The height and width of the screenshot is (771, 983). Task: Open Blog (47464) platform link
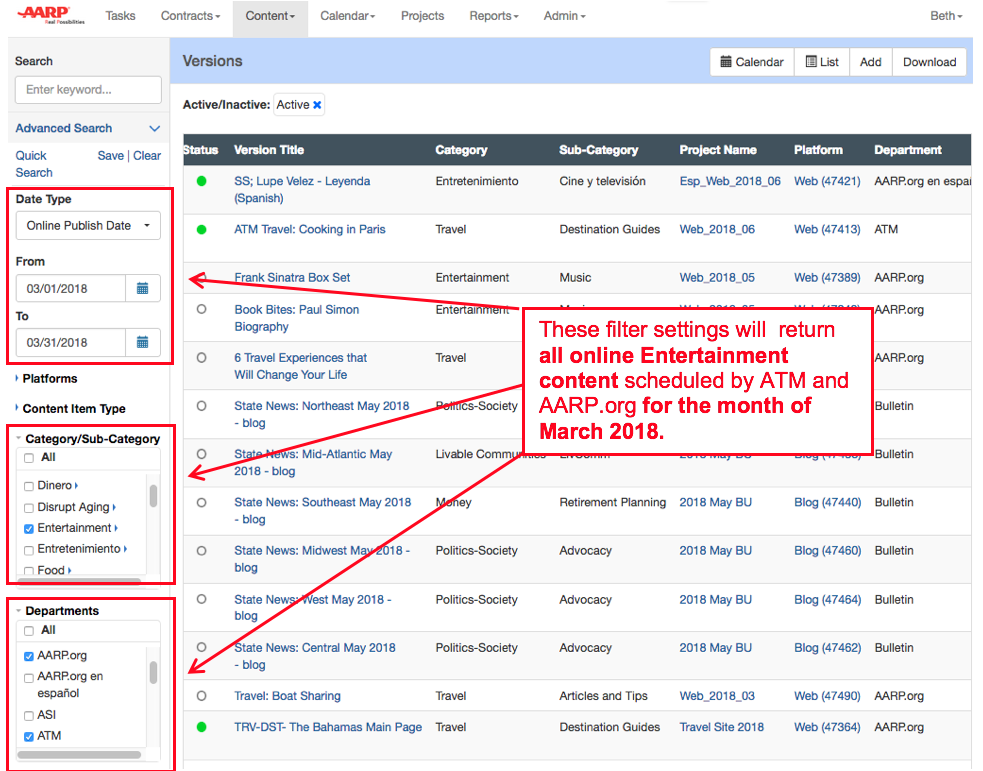[x=828, y=599]
